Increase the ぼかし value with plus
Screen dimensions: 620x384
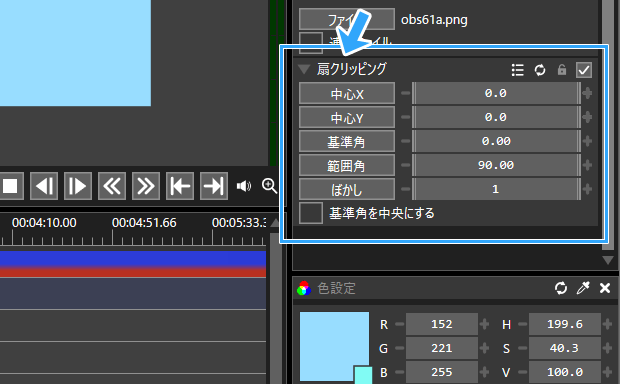pyautogui.click(x=587, y=189)
